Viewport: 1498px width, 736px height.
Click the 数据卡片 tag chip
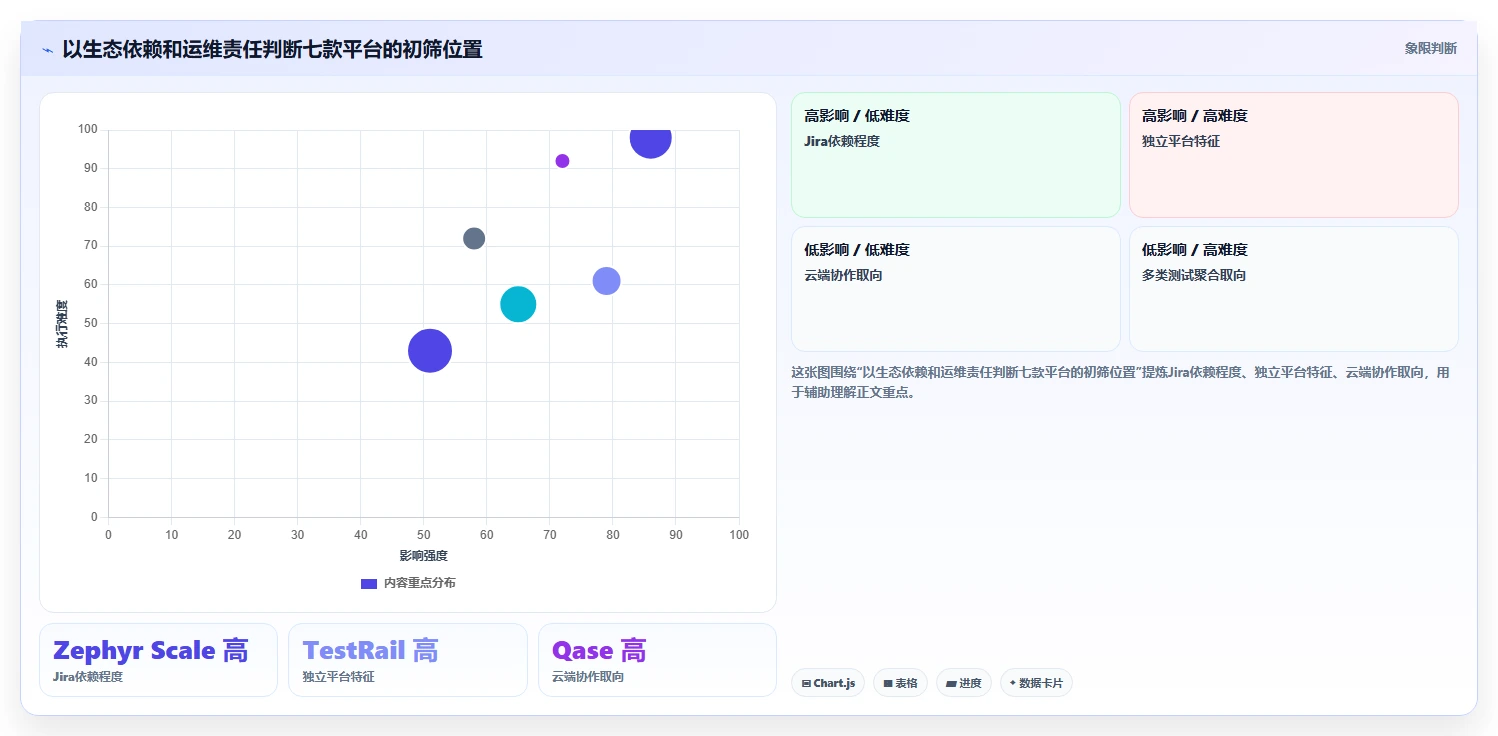(x=1036, y=683)
